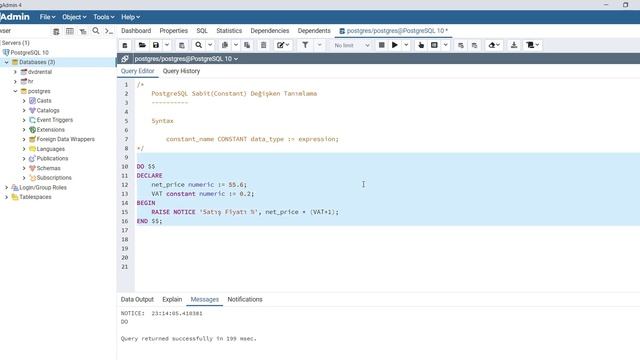Switch to the Query Editor tab
This screenshot has width=640, height=360.
pos(138,71)
